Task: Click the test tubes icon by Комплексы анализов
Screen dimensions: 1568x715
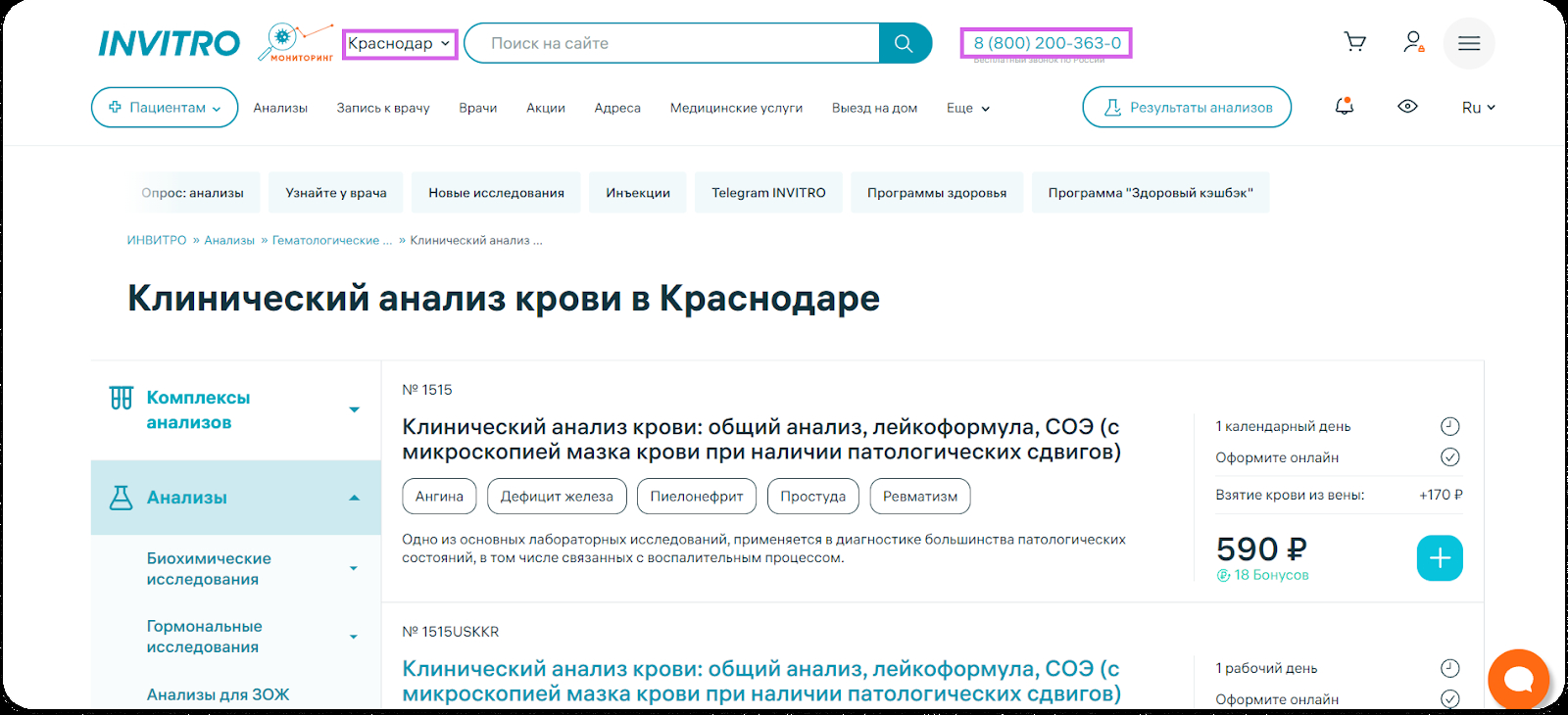Action: pos(122,398)
